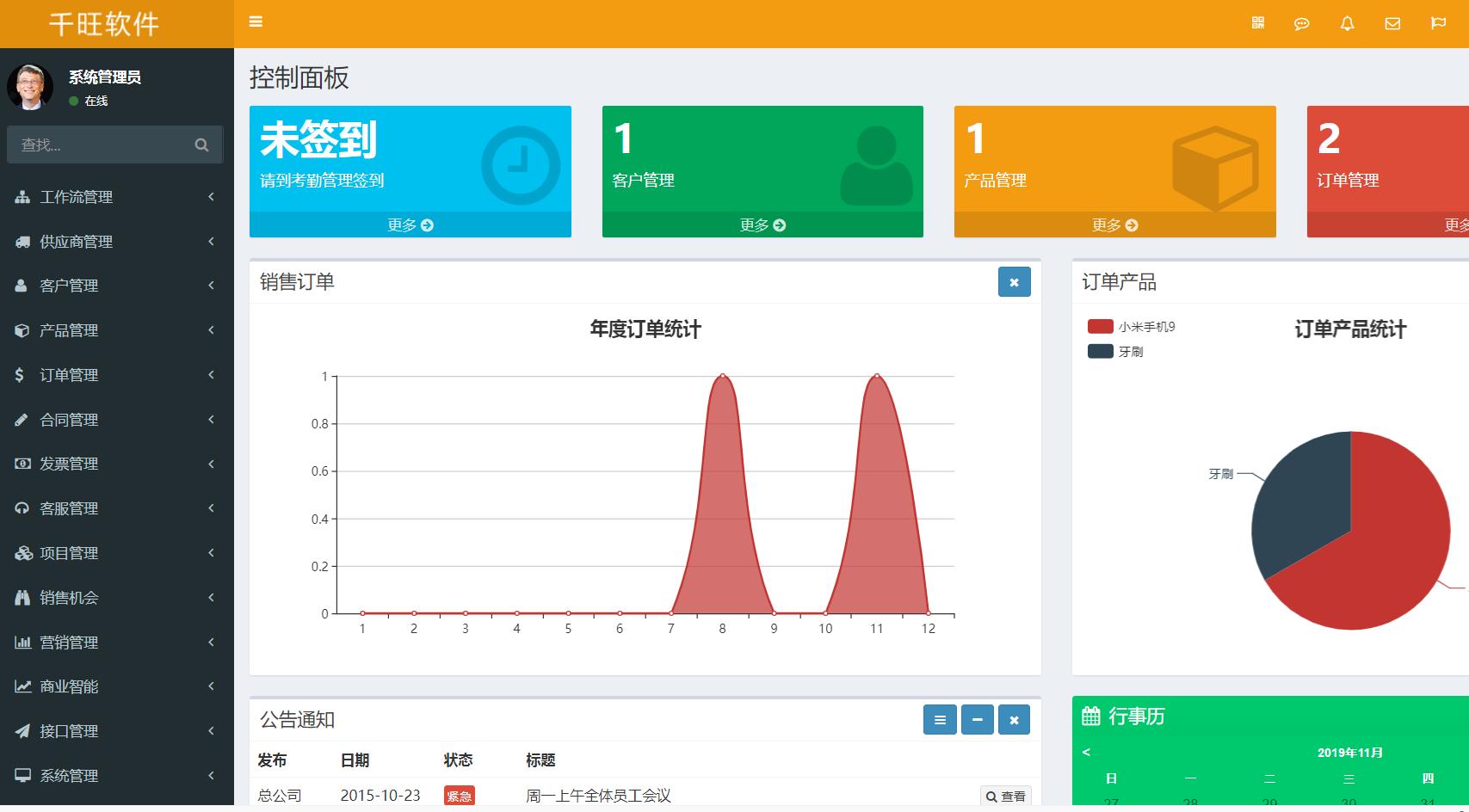1469x812 pixels.
Task: Click the red 紧急 status badge
Action: (x=460, y=797)
